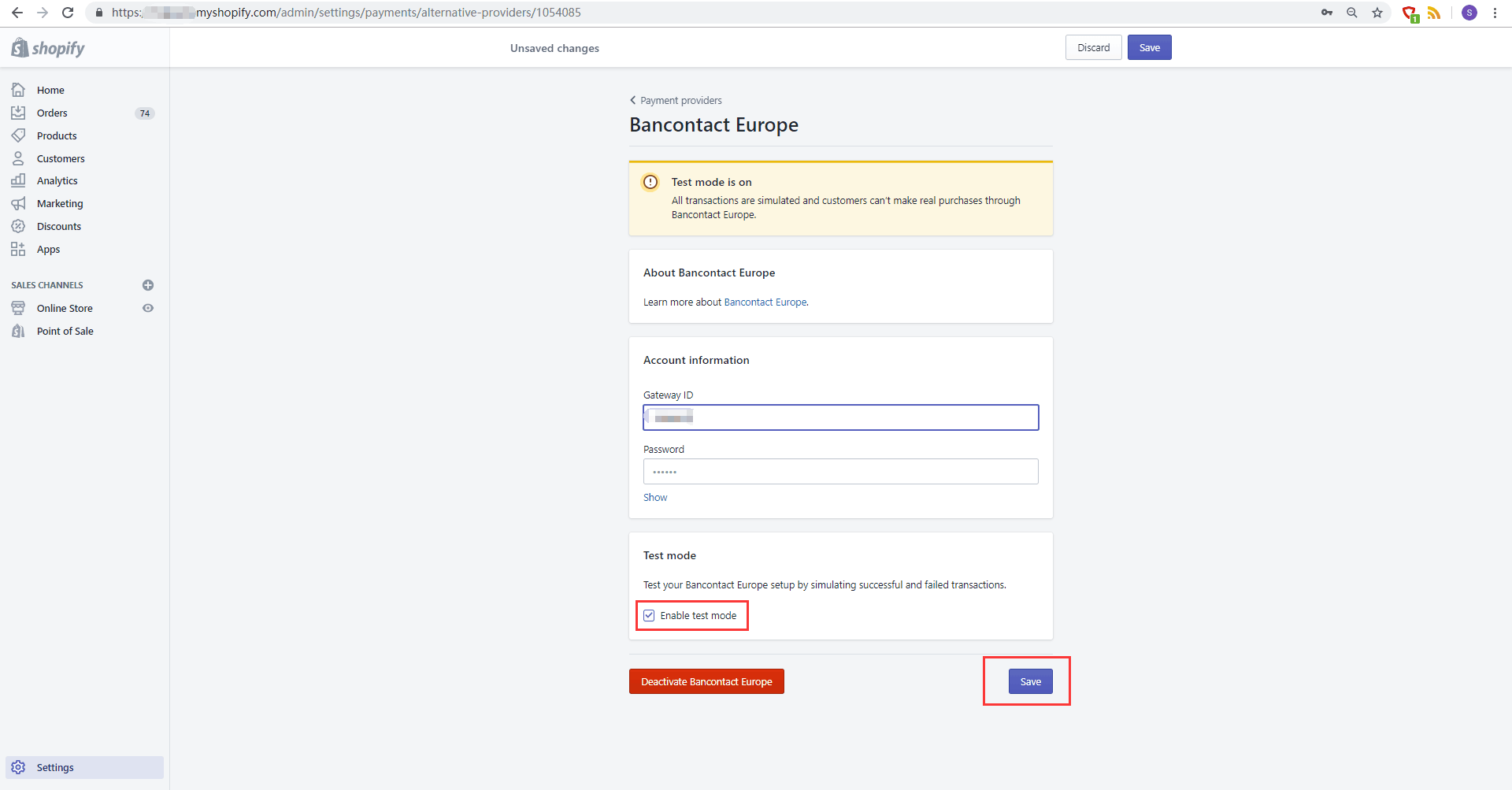Uncheck Enable test mode checkbox
The height and width of the screenshot is (790, 1512).
pyautogui.click(x=649, y=616)
